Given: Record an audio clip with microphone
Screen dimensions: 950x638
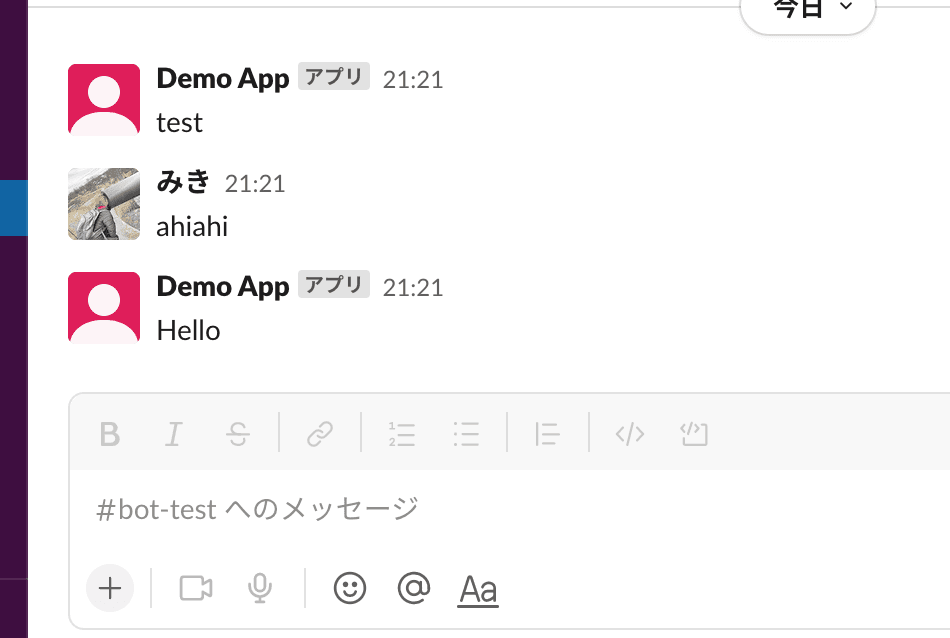Looking at the screenshot, I should click(260, 588).
